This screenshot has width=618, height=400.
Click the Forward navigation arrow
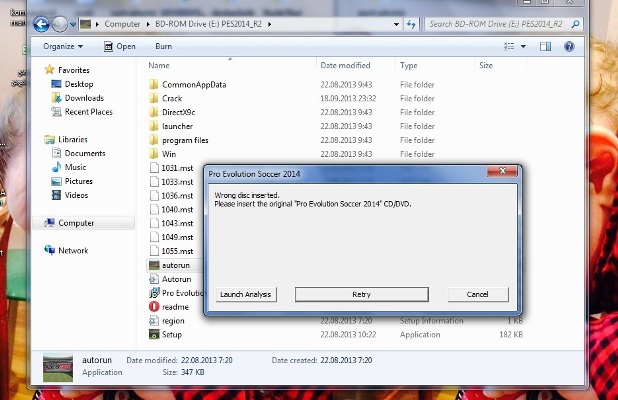click(60, 24)
